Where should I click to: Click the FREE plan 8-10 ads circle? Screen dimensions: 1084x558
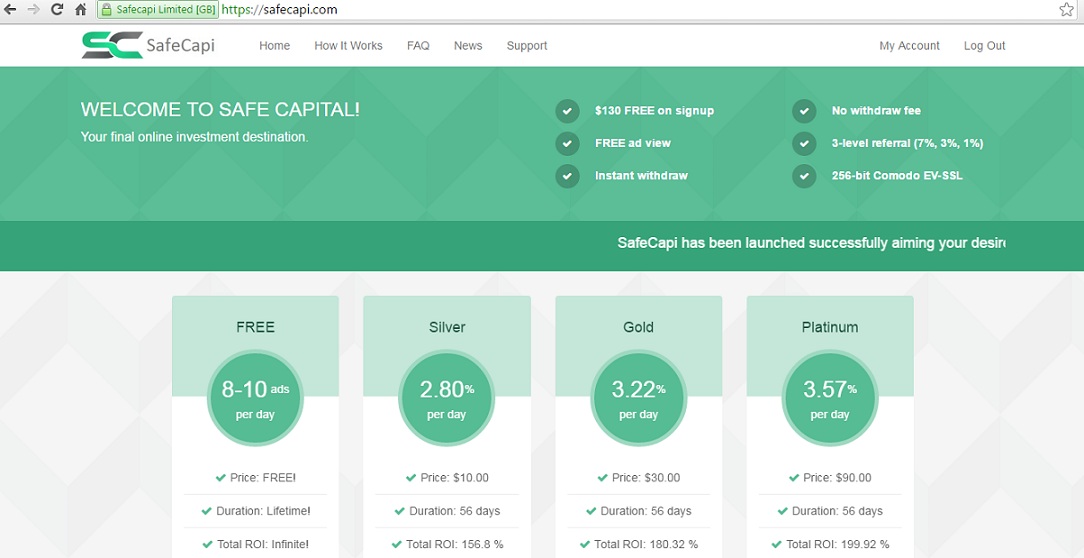click(255, 399)
